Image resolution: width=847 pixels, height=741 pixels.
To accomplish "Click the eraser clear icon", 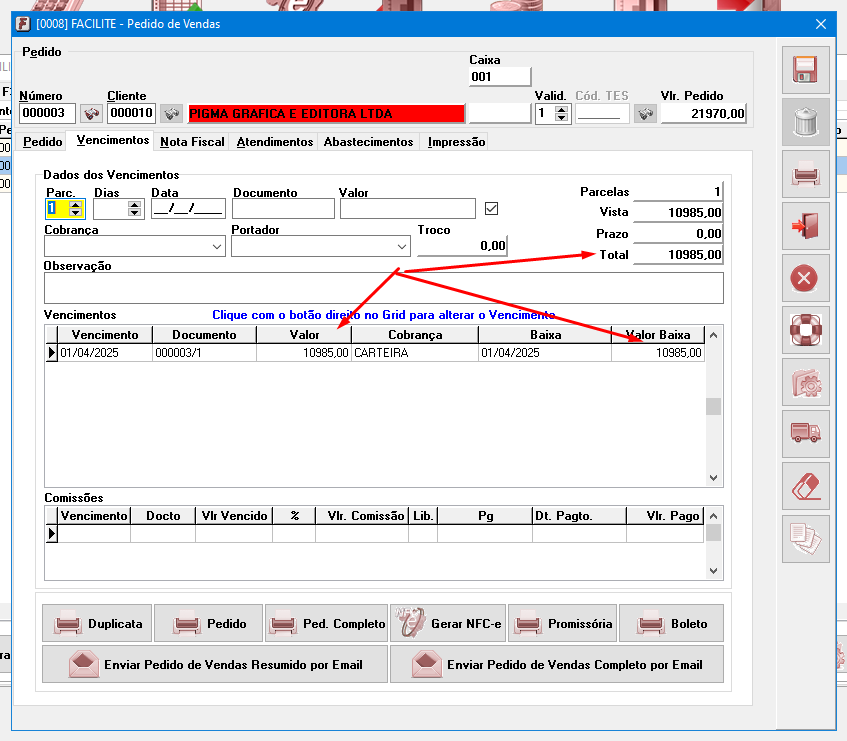I will pyautogui.click(x=805, y=486).
